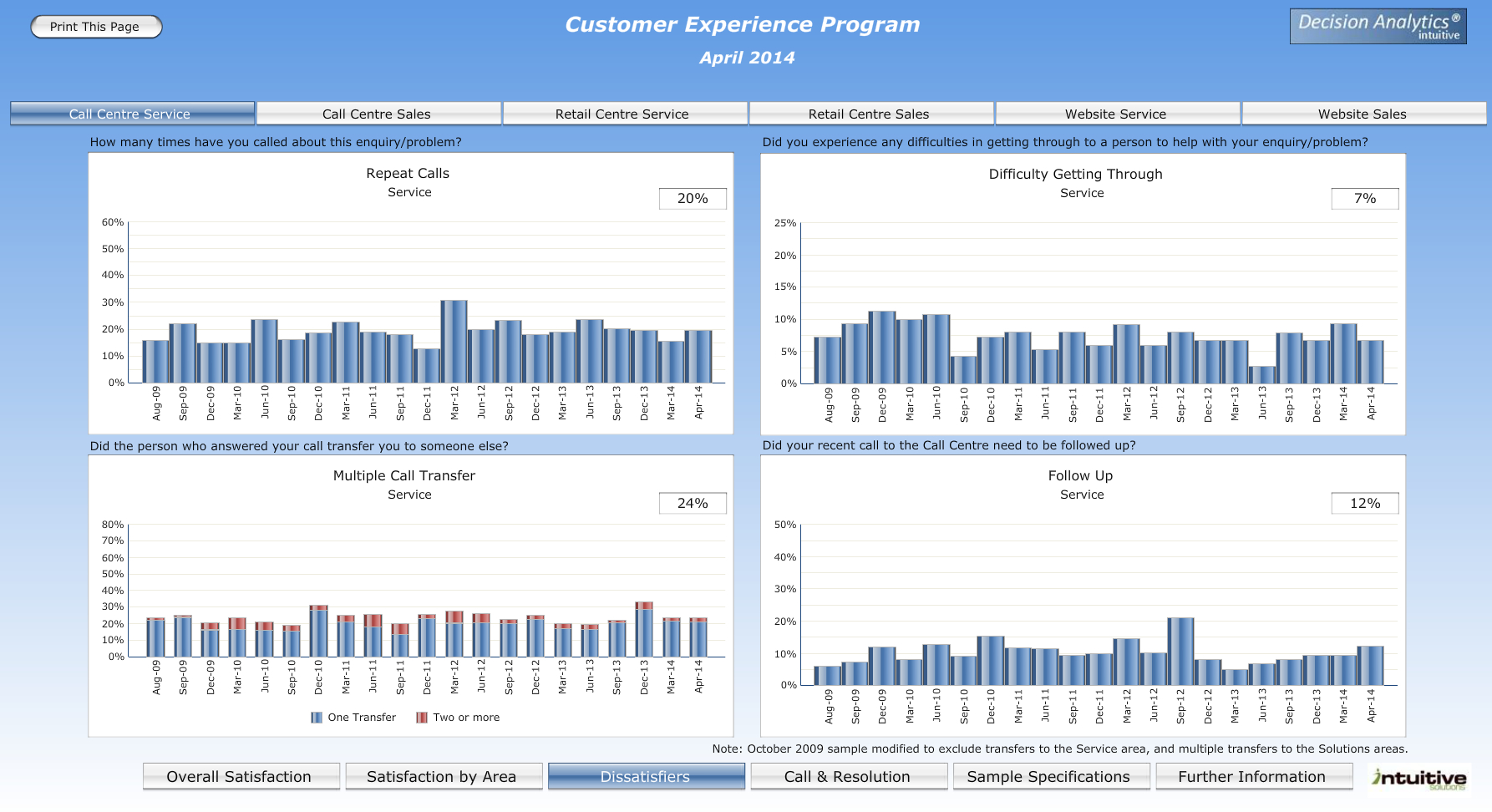Viewport: 1492px width, 812px height.
Task: Click the Dissatisfiers navigation button
Action: click(x=646, y=777)
